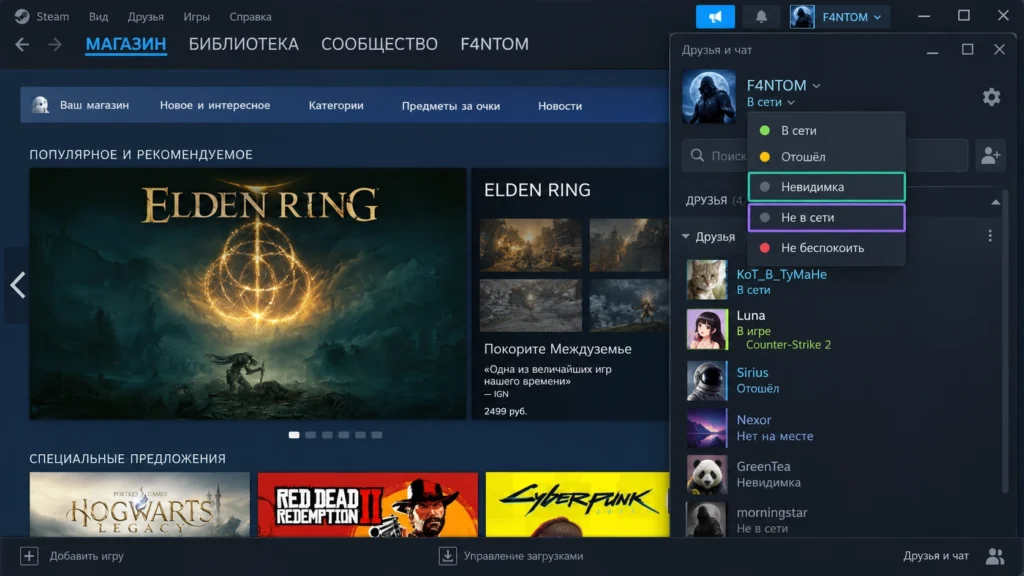Viewport: 1024px width, 576px height.
Task: Open the Cyberpunk offer tile
Action: [577, 504]
